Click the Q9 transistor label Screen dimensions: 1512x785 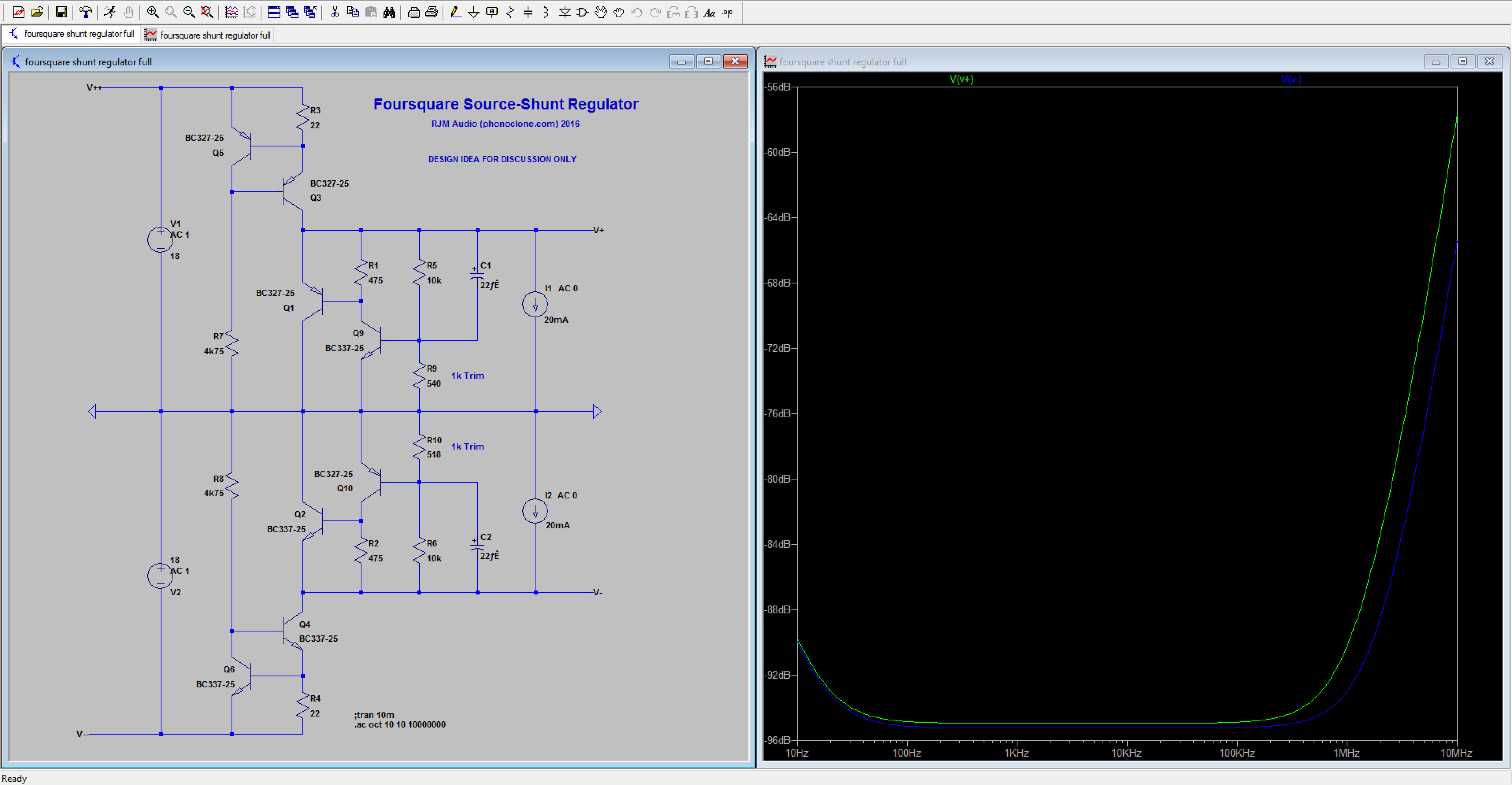358,333
